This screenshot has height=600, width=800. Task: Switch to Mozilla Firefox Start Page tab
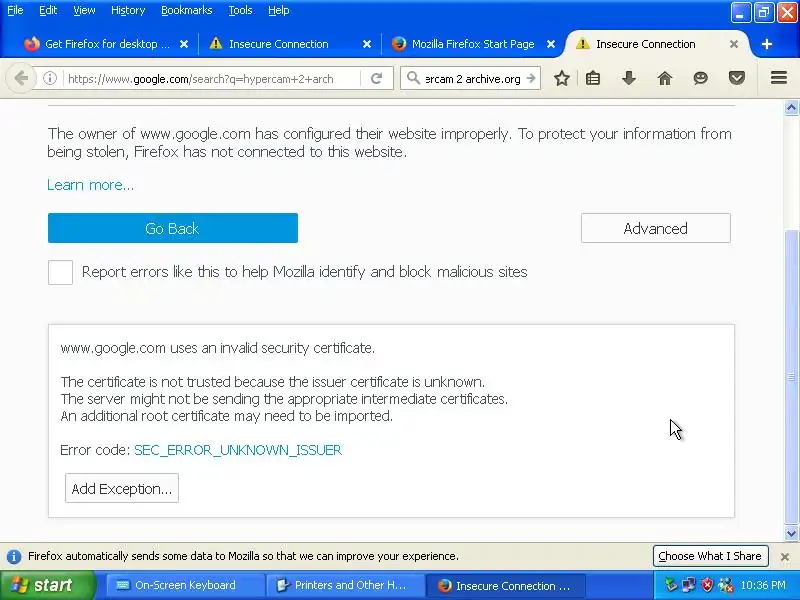[x=473, y=44]
